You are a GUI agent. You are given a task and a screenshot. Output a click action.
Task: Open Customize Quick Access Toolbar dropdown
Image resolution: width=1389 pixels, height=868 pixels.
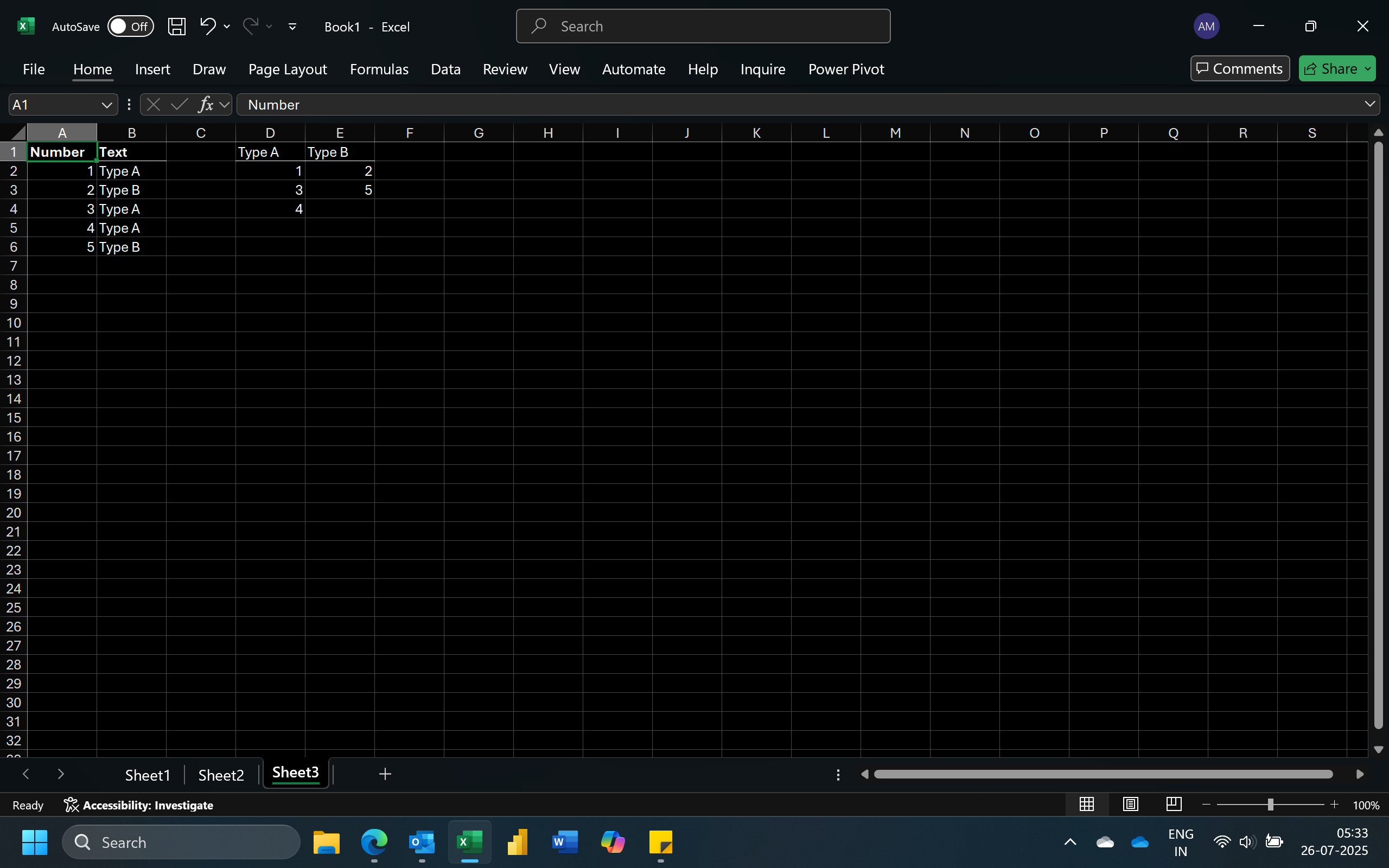[292, 27]
